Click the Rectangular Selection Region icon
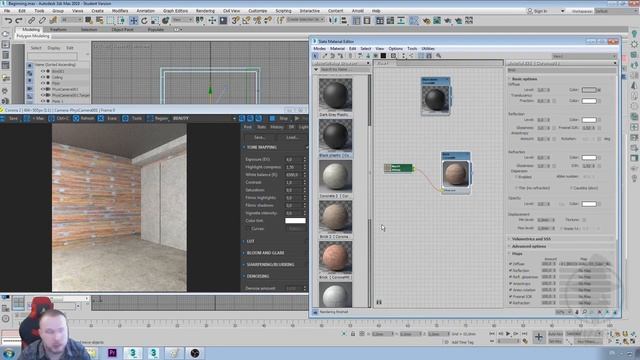 point(111,20)
